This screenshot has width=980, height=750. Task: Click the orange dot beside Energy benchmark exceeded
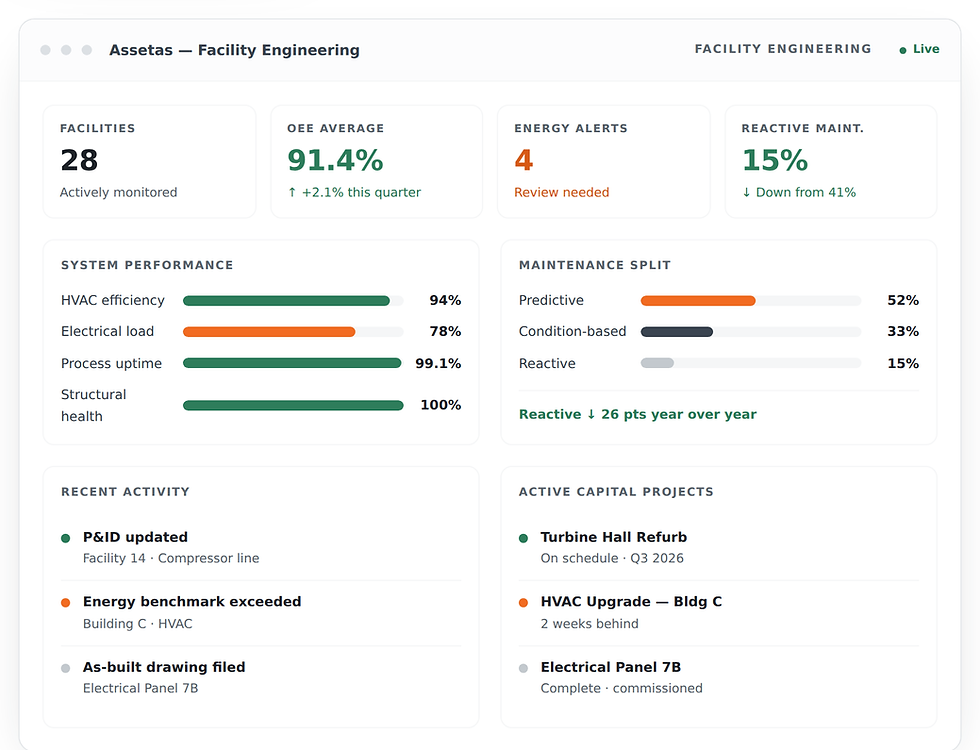tap(66, 602)
